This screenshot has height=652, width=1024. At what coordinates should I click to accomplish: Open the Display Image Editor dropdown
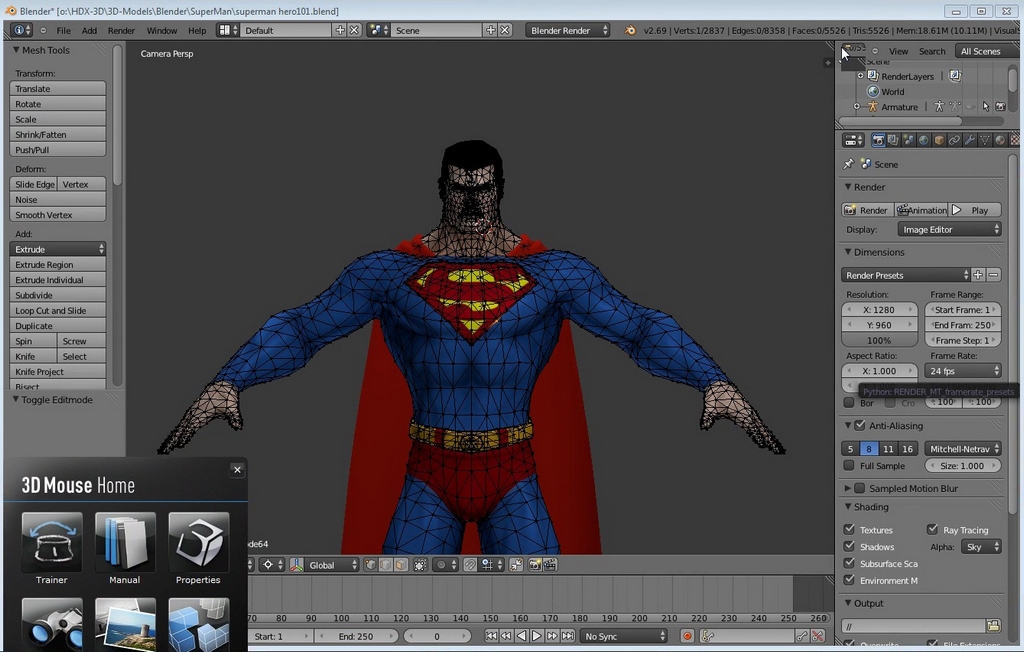(949, 230)
